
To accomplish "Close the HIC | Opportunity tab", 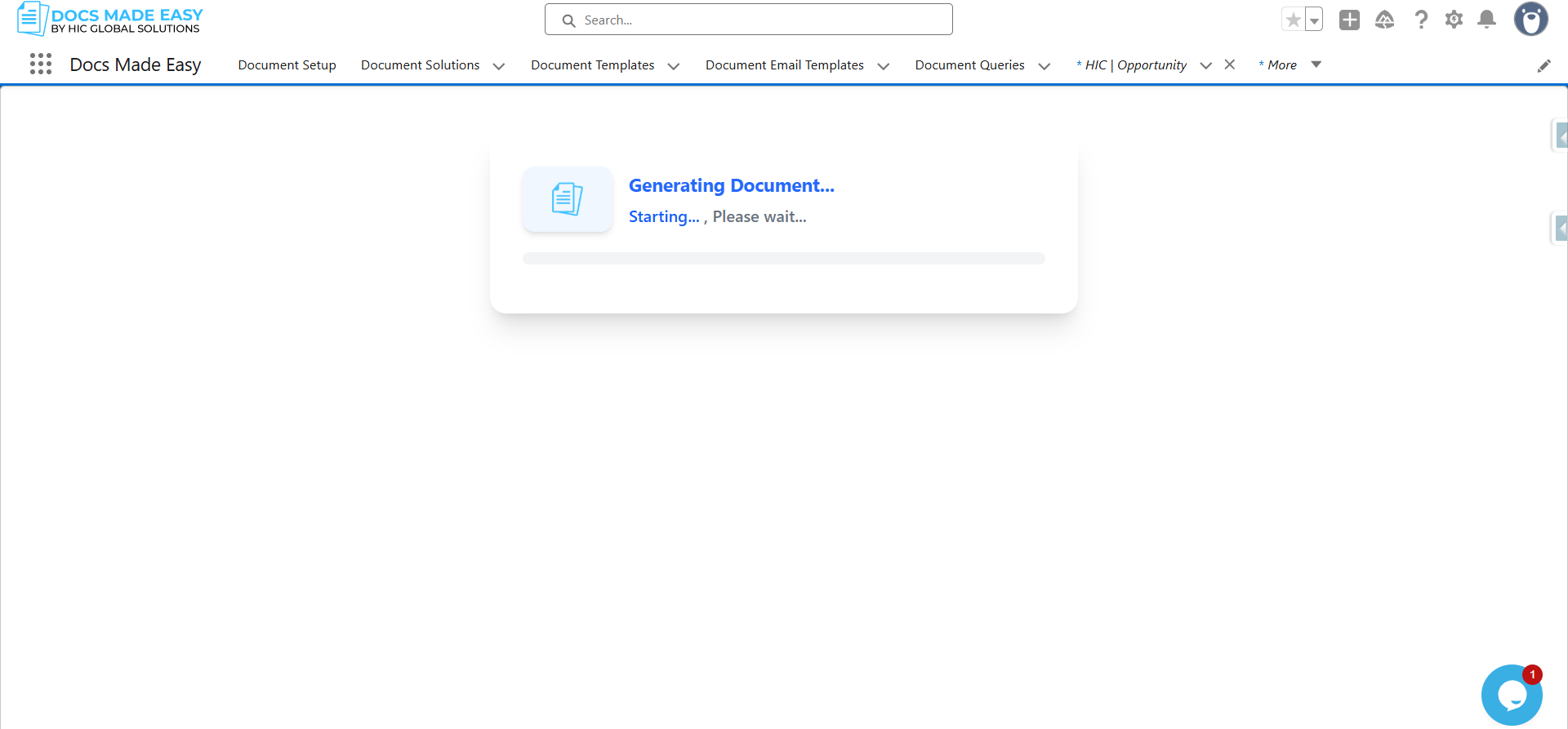I will 1230,64.
